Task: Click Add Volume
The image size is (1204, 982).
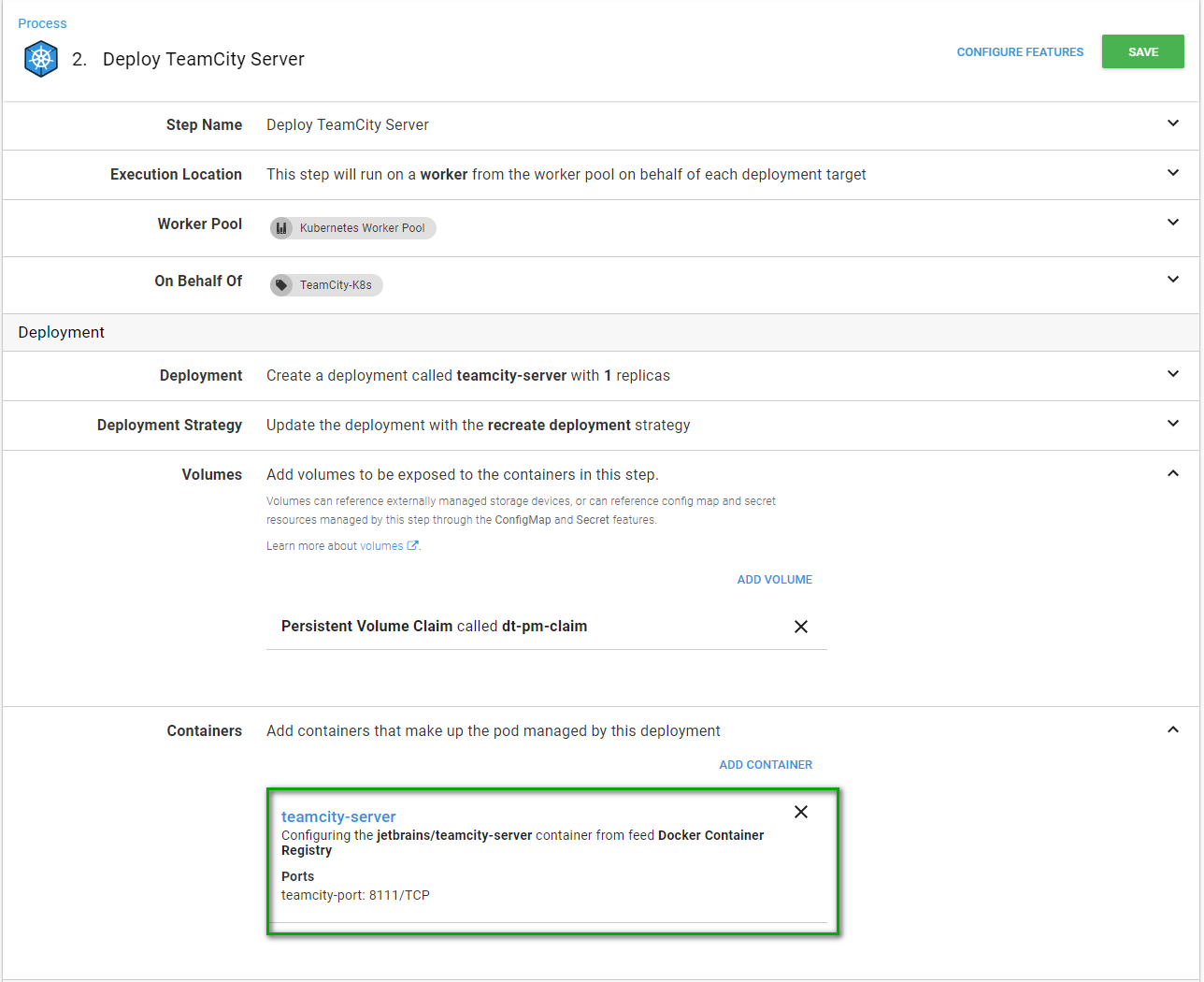Action: pos(774,580)
